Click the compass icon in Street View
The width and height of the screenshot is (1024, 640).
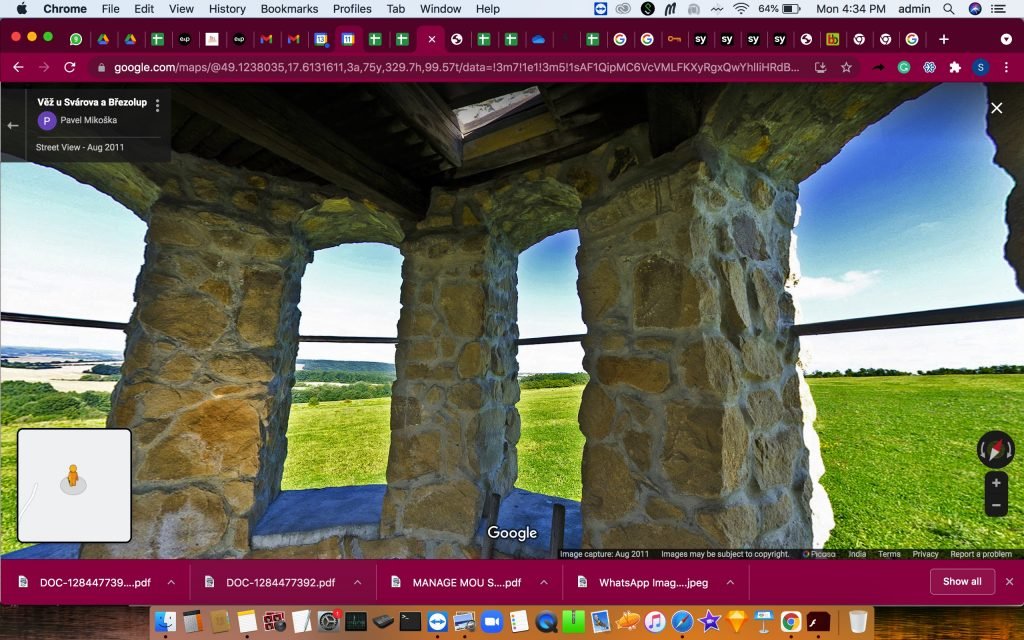point(995,450)
